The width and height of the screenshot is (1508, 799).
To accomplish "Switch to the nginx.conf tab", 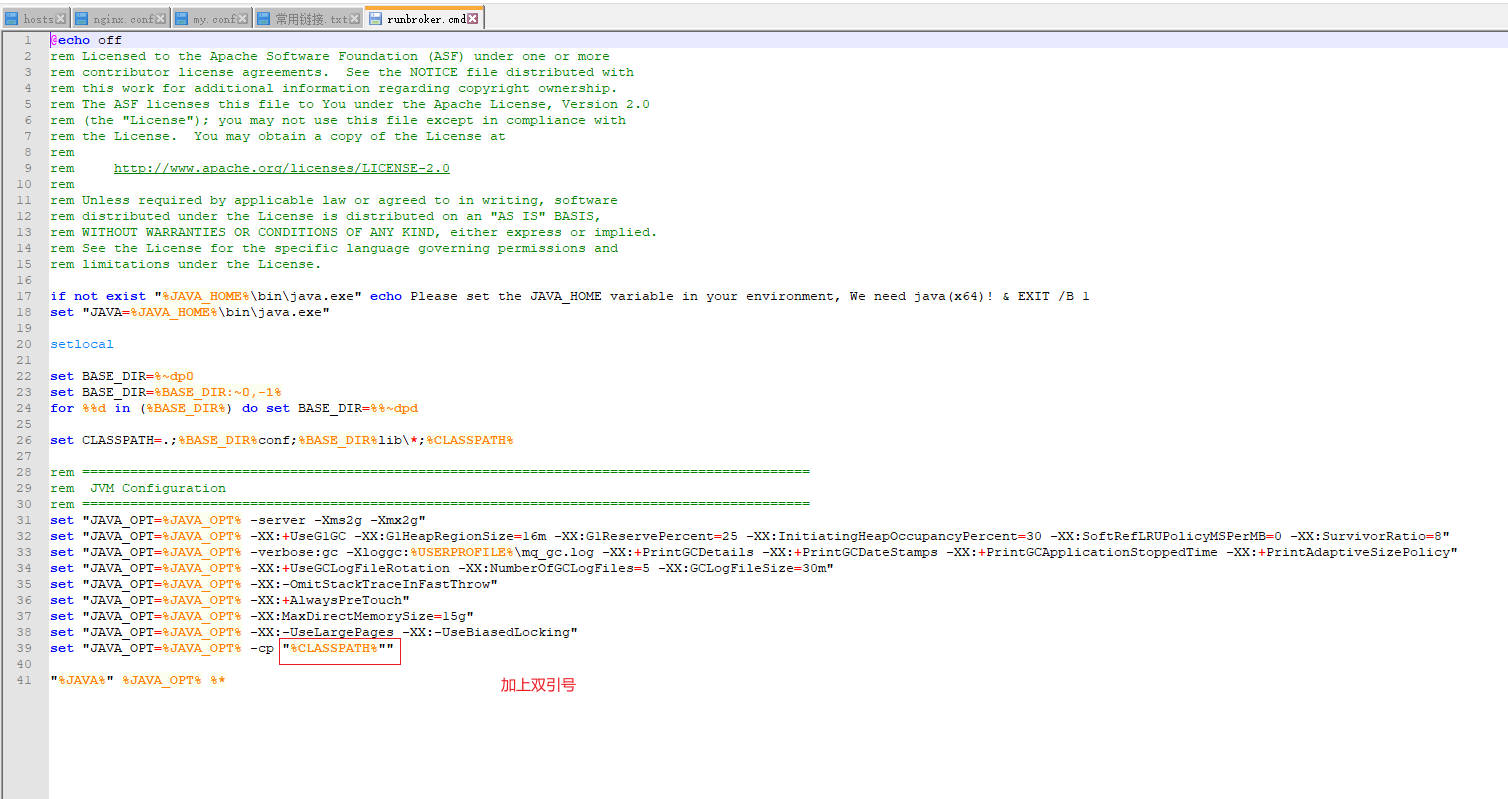I will [122, 18].
